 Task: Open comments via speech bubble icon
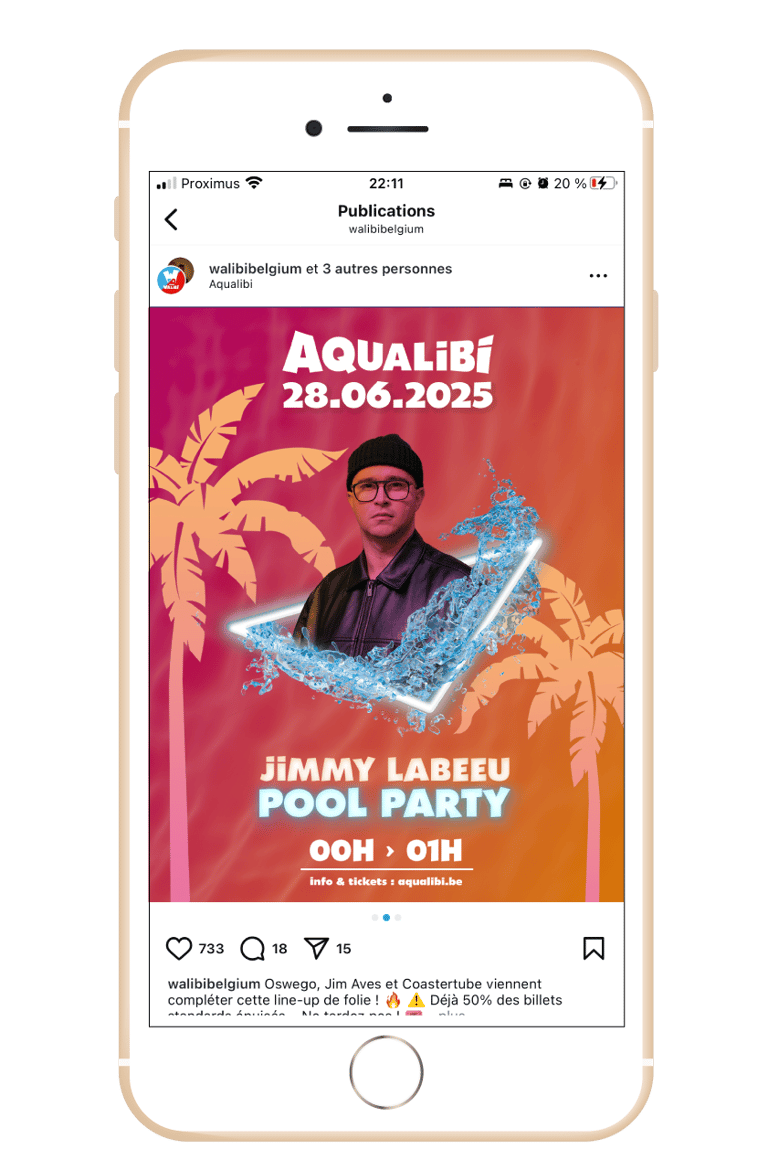tap(252, 948)
